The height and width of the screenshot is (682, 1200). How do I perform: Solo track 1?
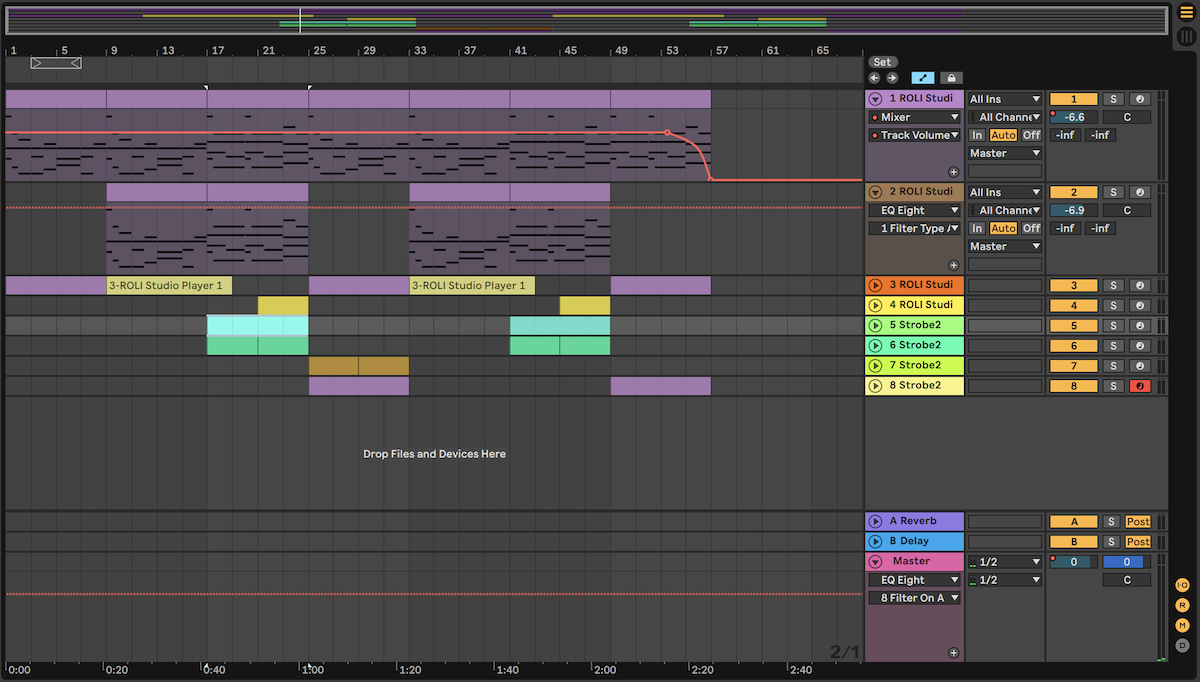(1113, 99)
